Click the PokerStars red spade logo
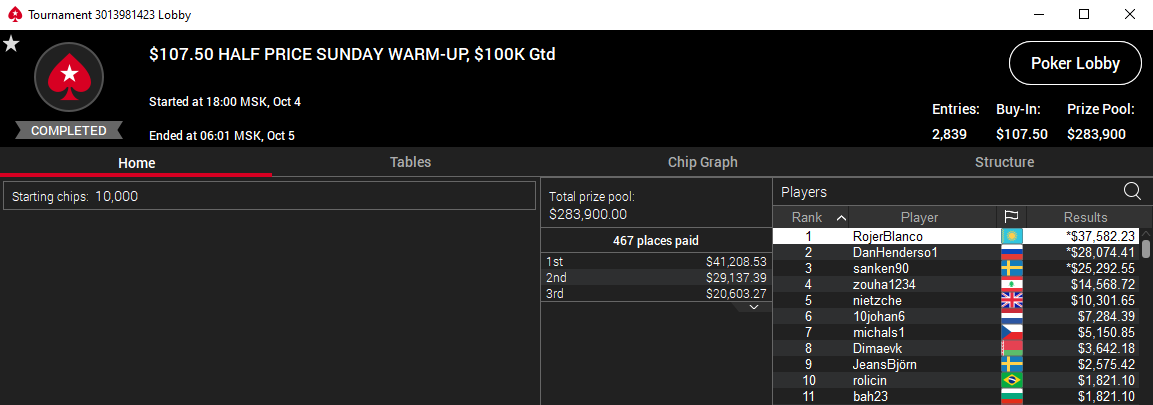This screenshot has width=1153, height=405. [x=69, y=77]
